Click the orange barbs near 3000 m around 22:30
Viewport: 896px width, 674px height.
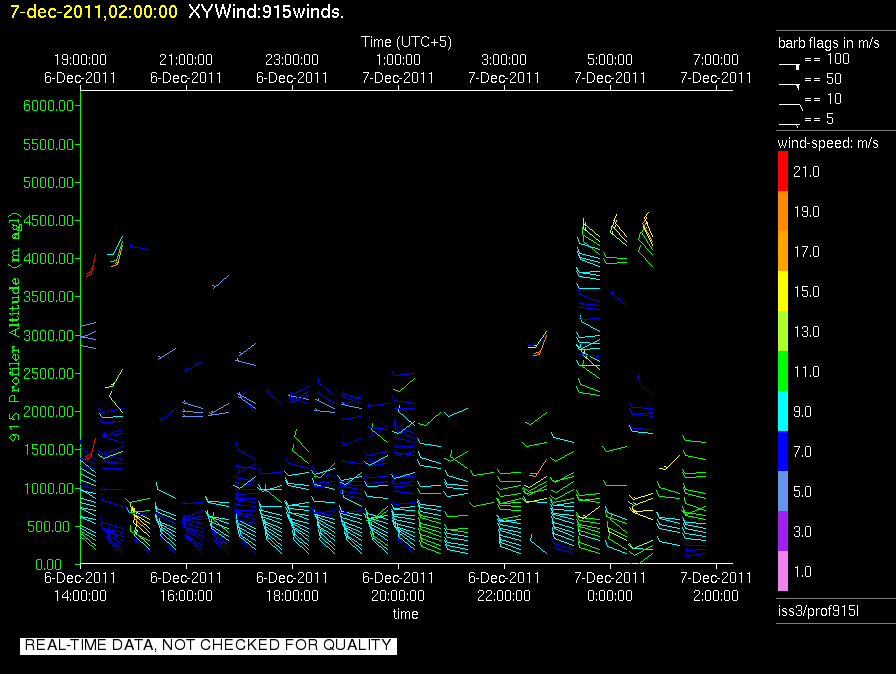click(x=540, y=344)
